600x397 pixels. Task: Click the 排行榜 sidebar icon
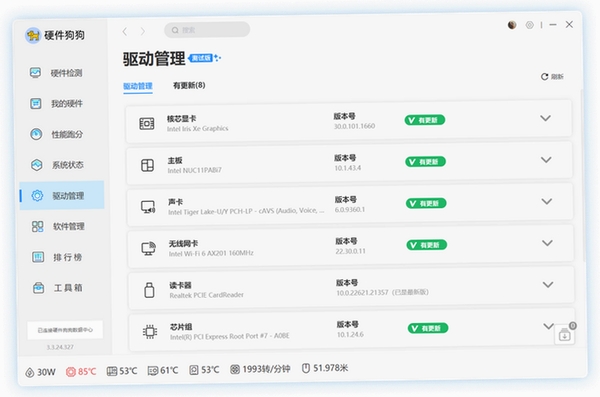38,257
